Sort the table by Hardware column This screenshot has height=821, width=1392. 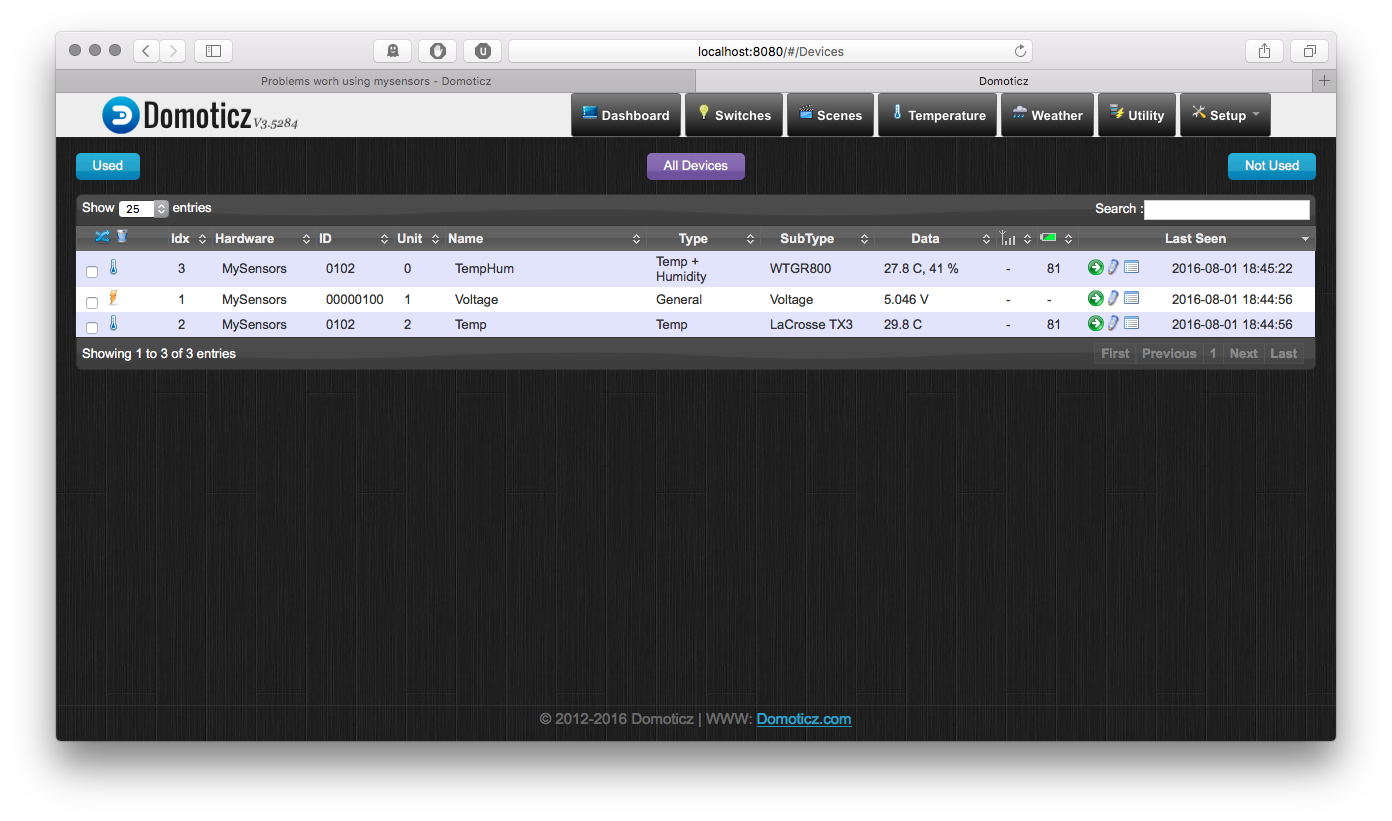tap(262, 238)
